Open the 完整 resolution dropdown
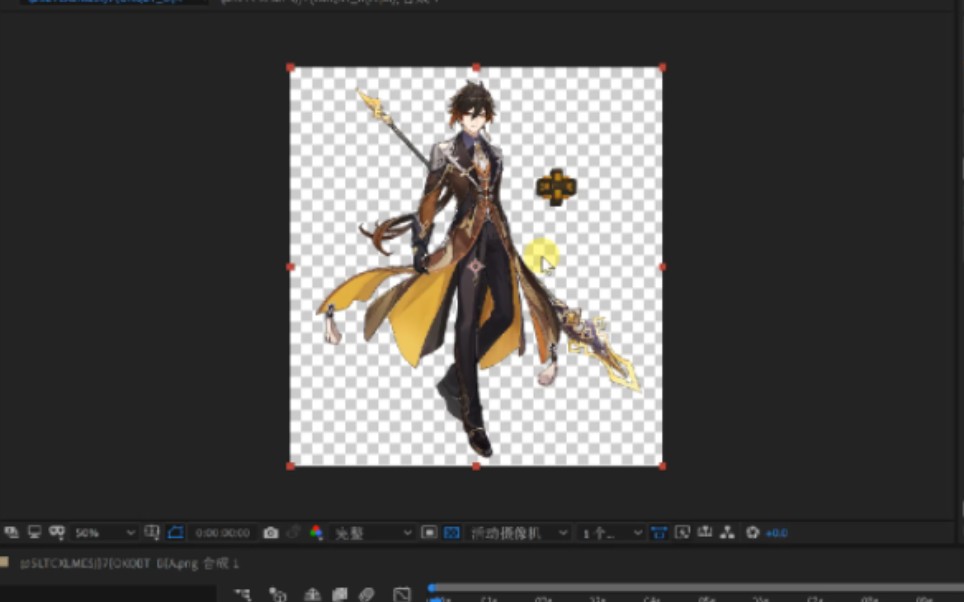The height and width of the screenshot is (602, 964). (372, 533)
